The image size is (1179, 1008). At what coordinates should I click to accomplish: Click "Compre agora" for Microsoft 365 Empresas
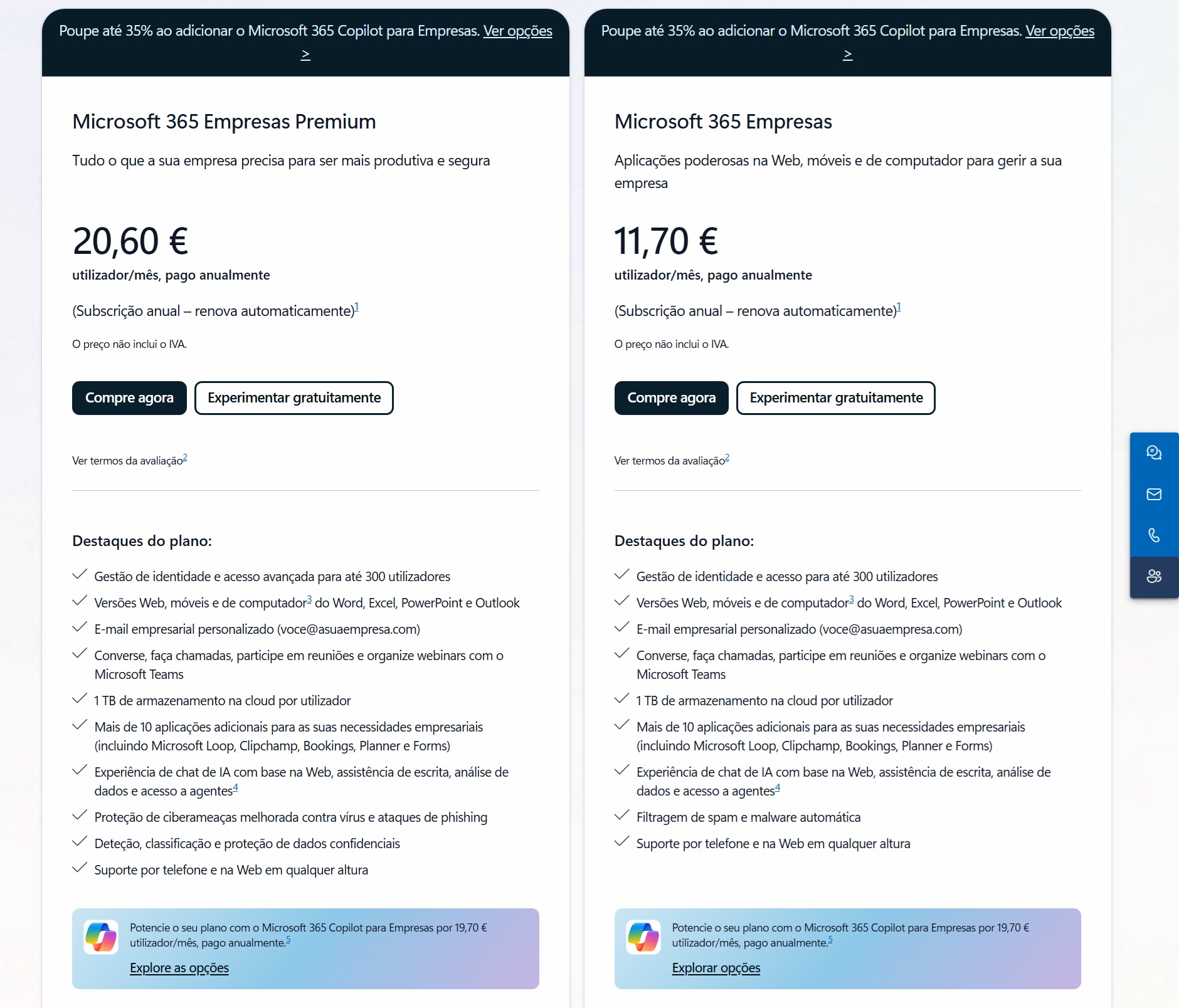tap(671, 398)
